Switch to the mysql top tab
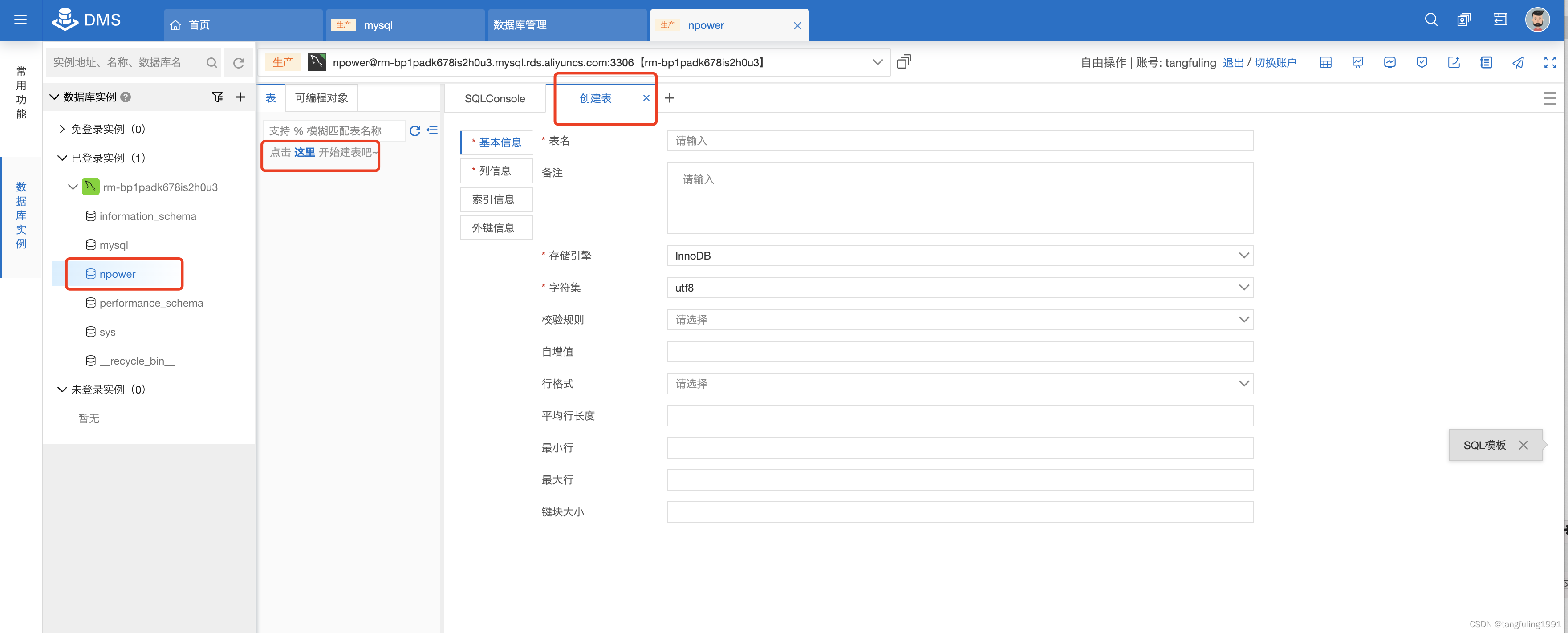Image resolution: width=1568 pixels, height=633 pixels. (406, 25)
